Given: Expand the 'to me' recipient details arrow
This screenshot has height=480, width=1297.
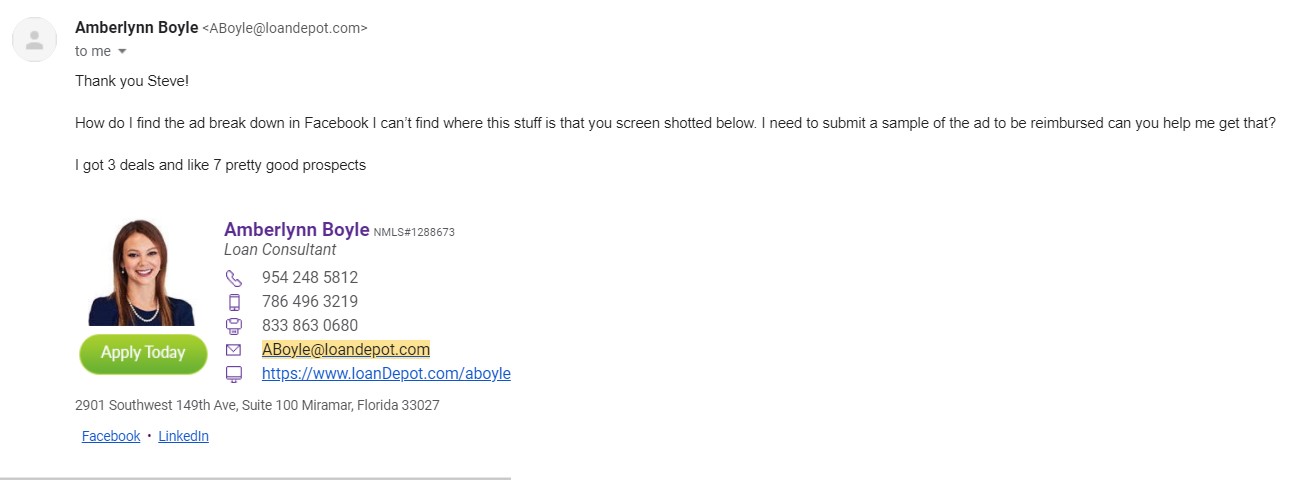Looking at the screenshot, I should tap(122, 51).
